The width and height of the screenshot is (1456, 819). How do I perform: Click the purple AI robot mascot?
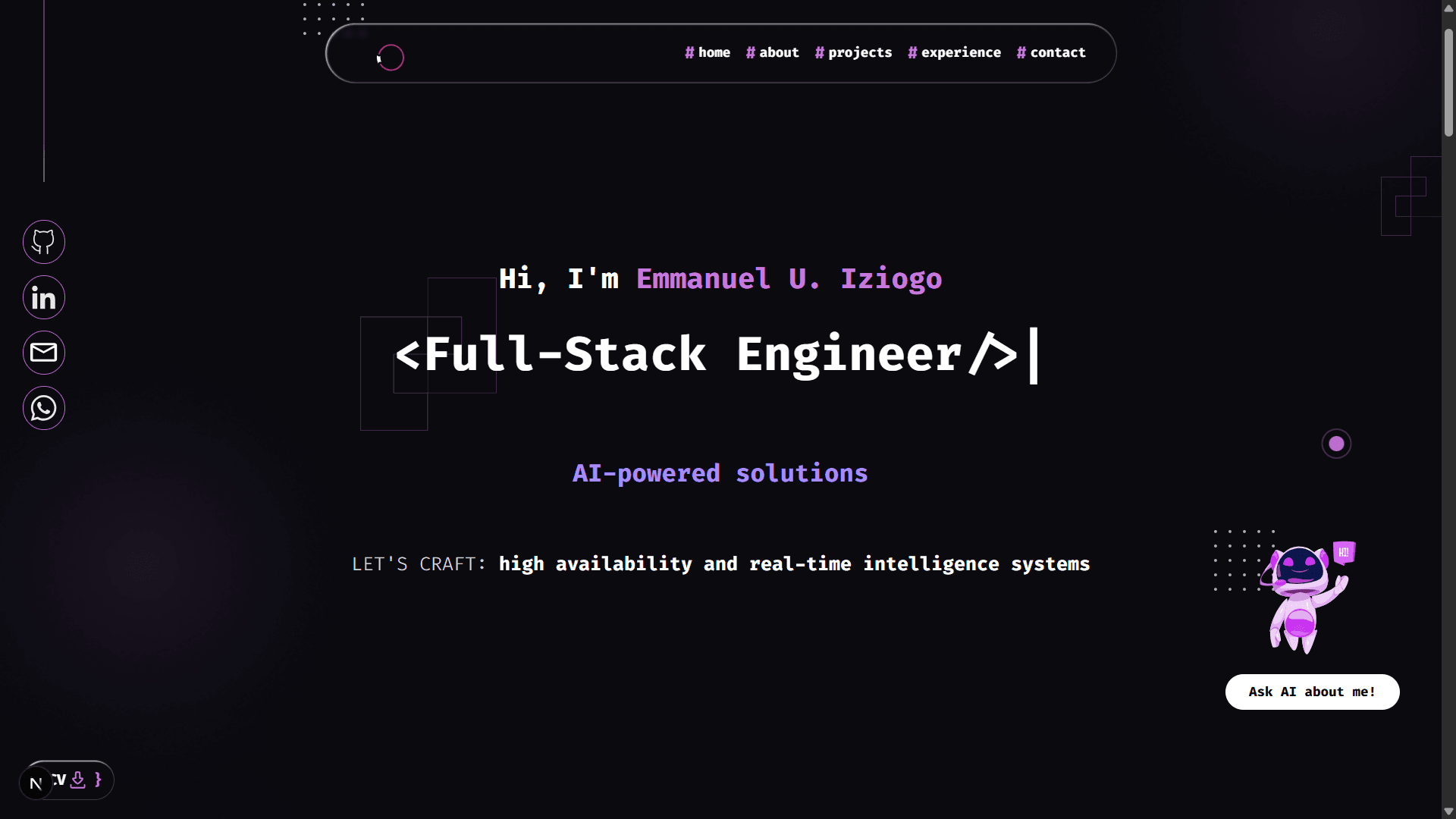pyautogui.click(x=1307, y=598)
